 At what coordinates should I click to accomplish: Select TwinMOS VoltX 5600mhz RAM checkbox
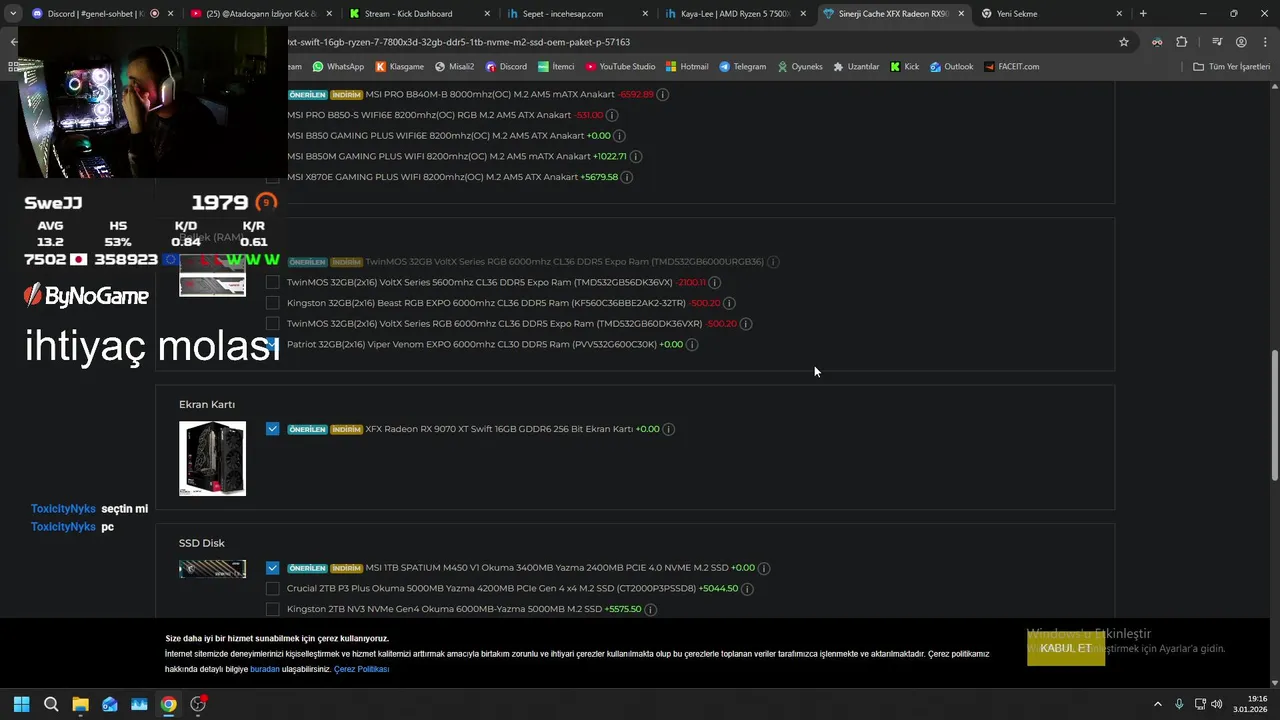click(272, 282)
